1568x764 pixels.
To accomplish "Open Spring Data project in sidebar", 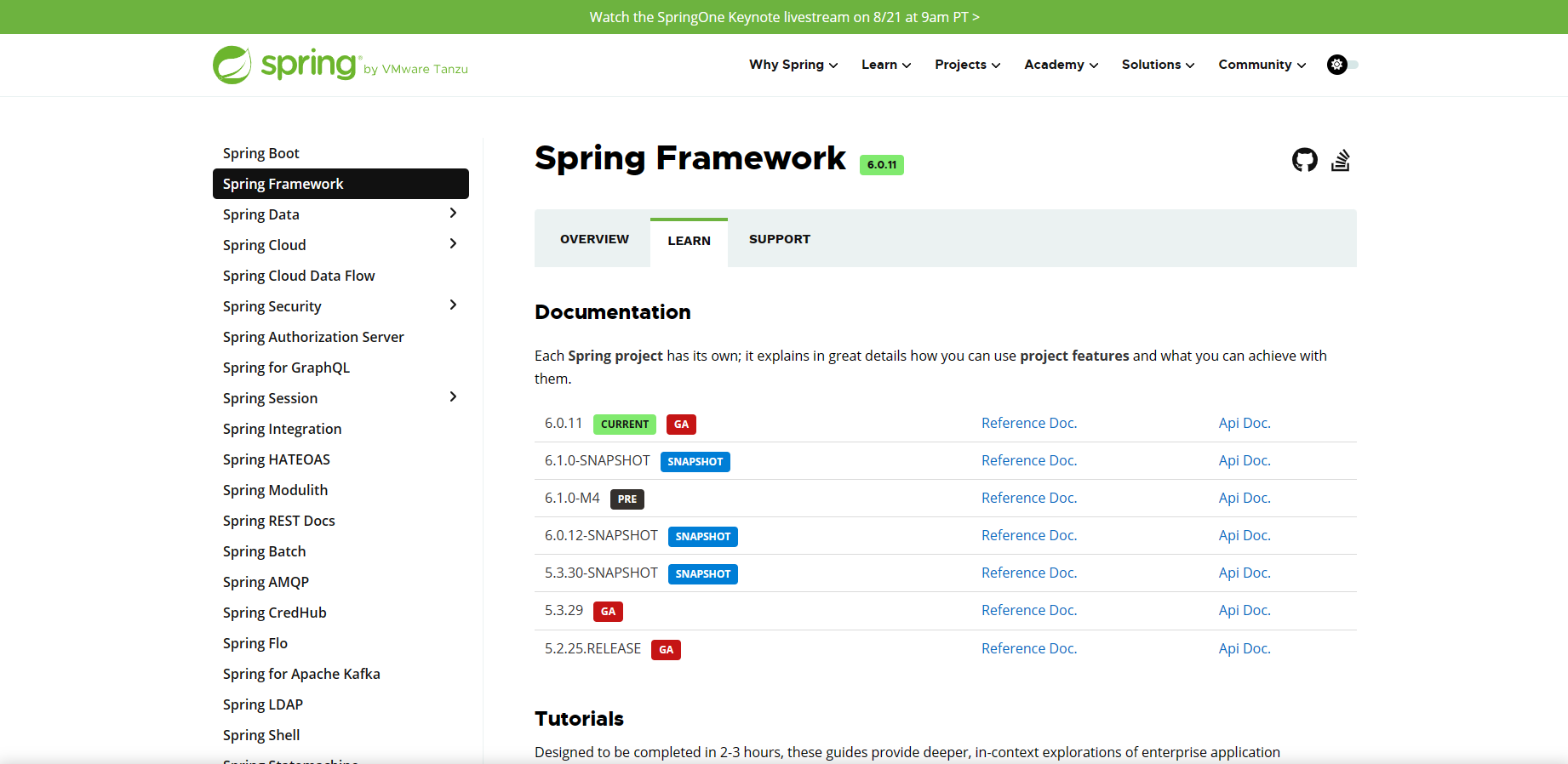I will (x=261, y=214).
